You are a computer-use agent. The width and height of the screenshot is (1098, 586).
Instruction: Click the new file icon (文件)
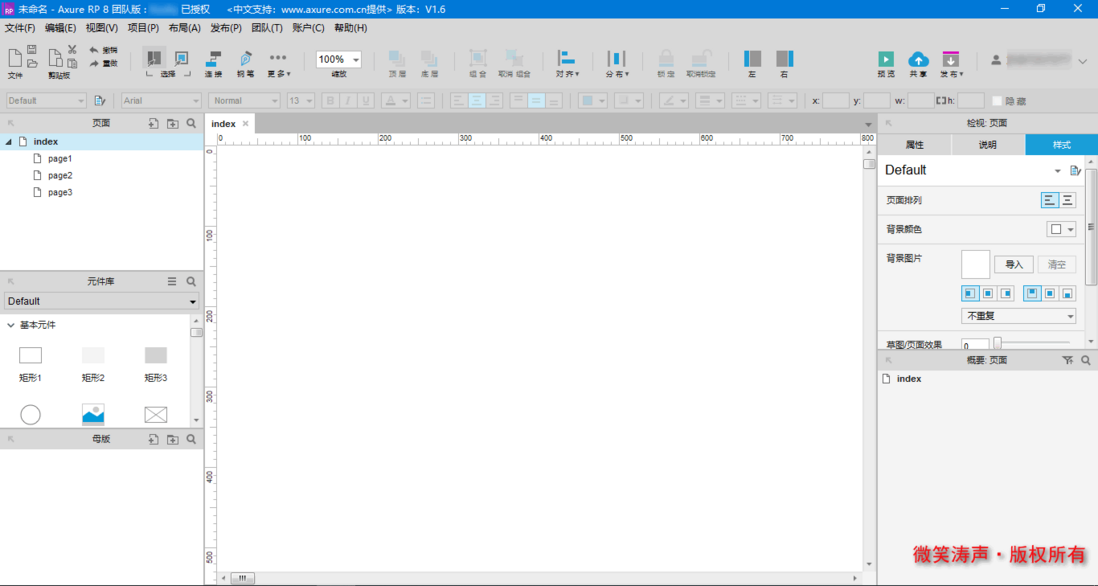[x=15, y=58]
